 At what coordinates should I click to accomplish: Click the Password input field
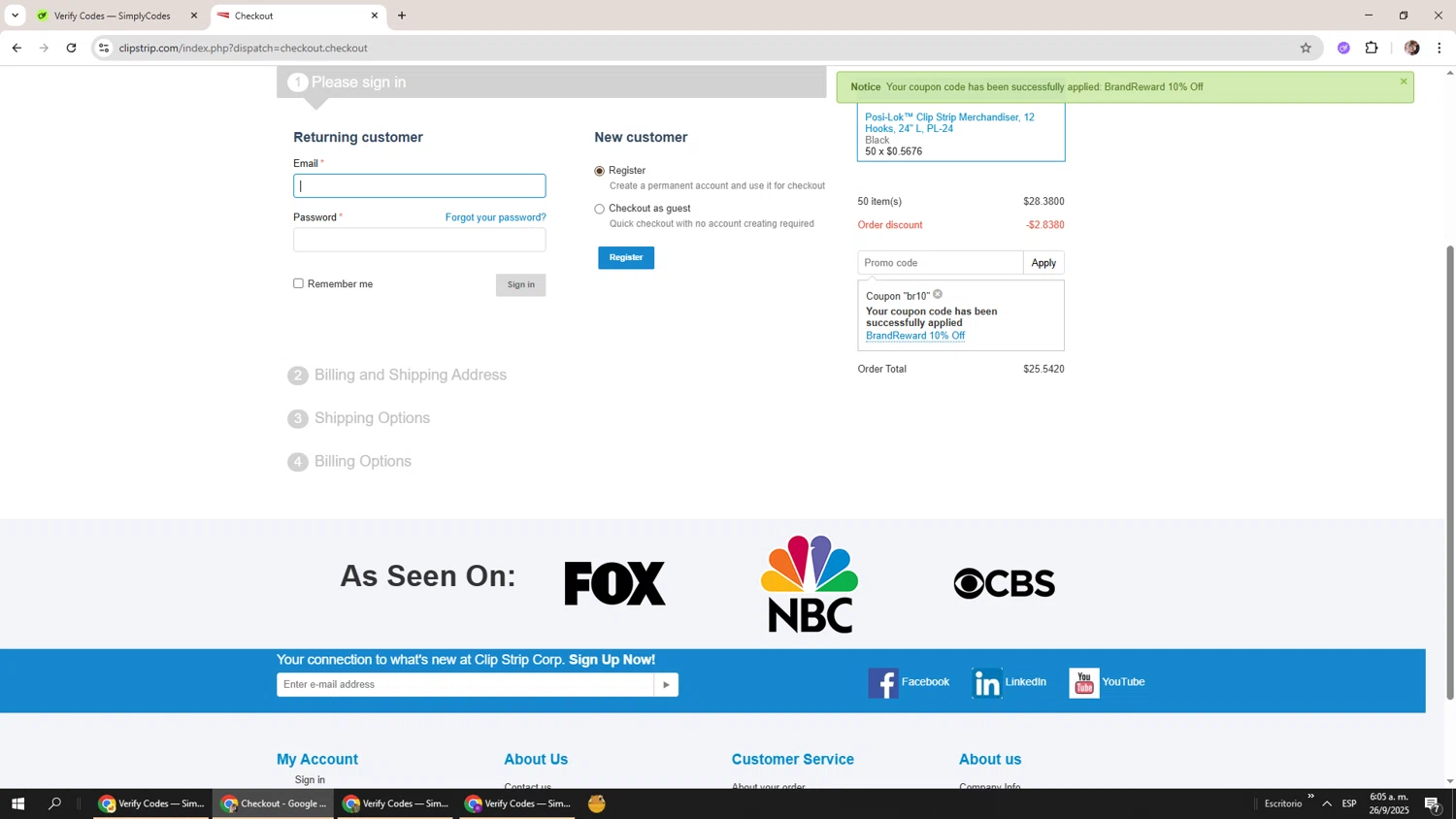[419, 240]
